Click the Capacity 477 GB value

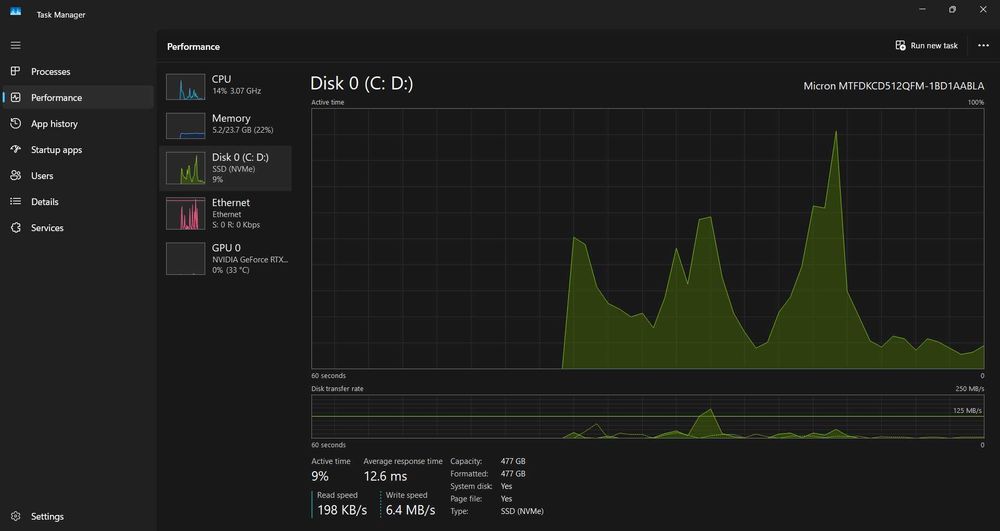(513, 461)
